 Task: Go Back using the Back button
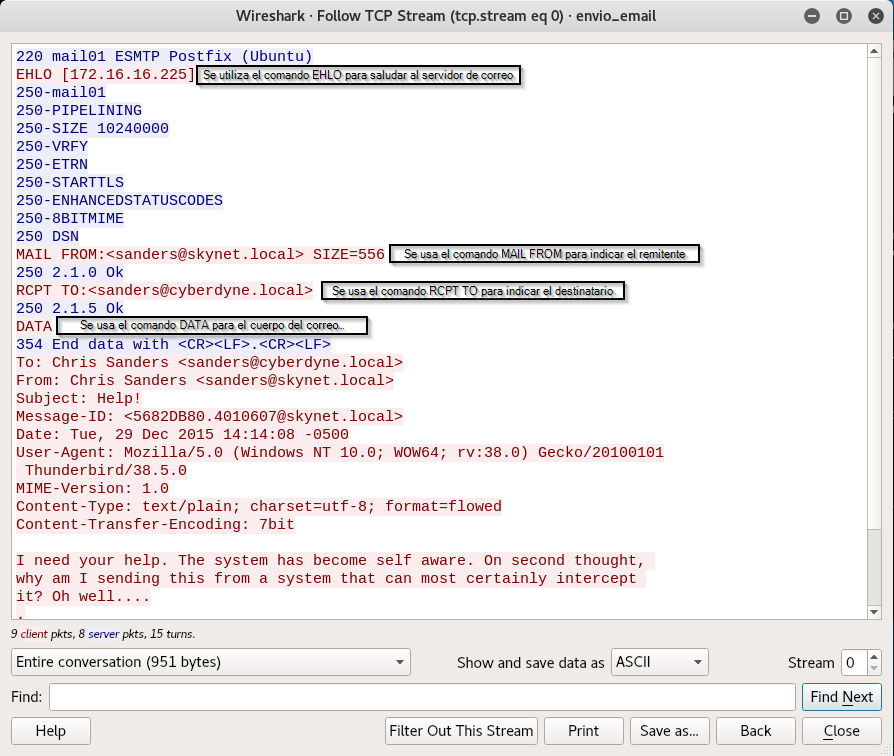coord(755,731)
